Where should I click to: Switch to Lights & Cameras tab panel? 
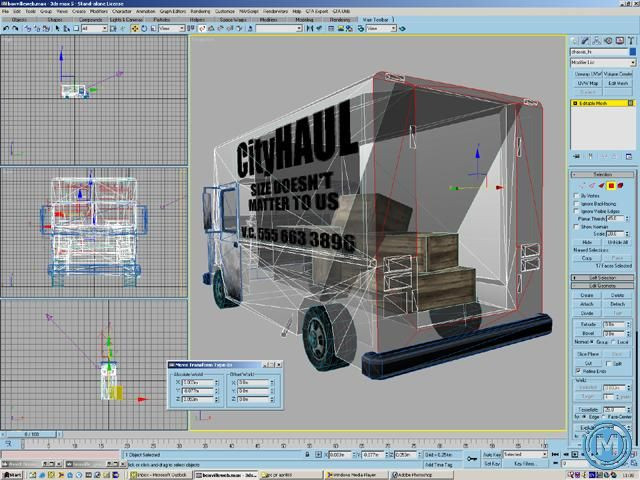[x=126, y=20]
